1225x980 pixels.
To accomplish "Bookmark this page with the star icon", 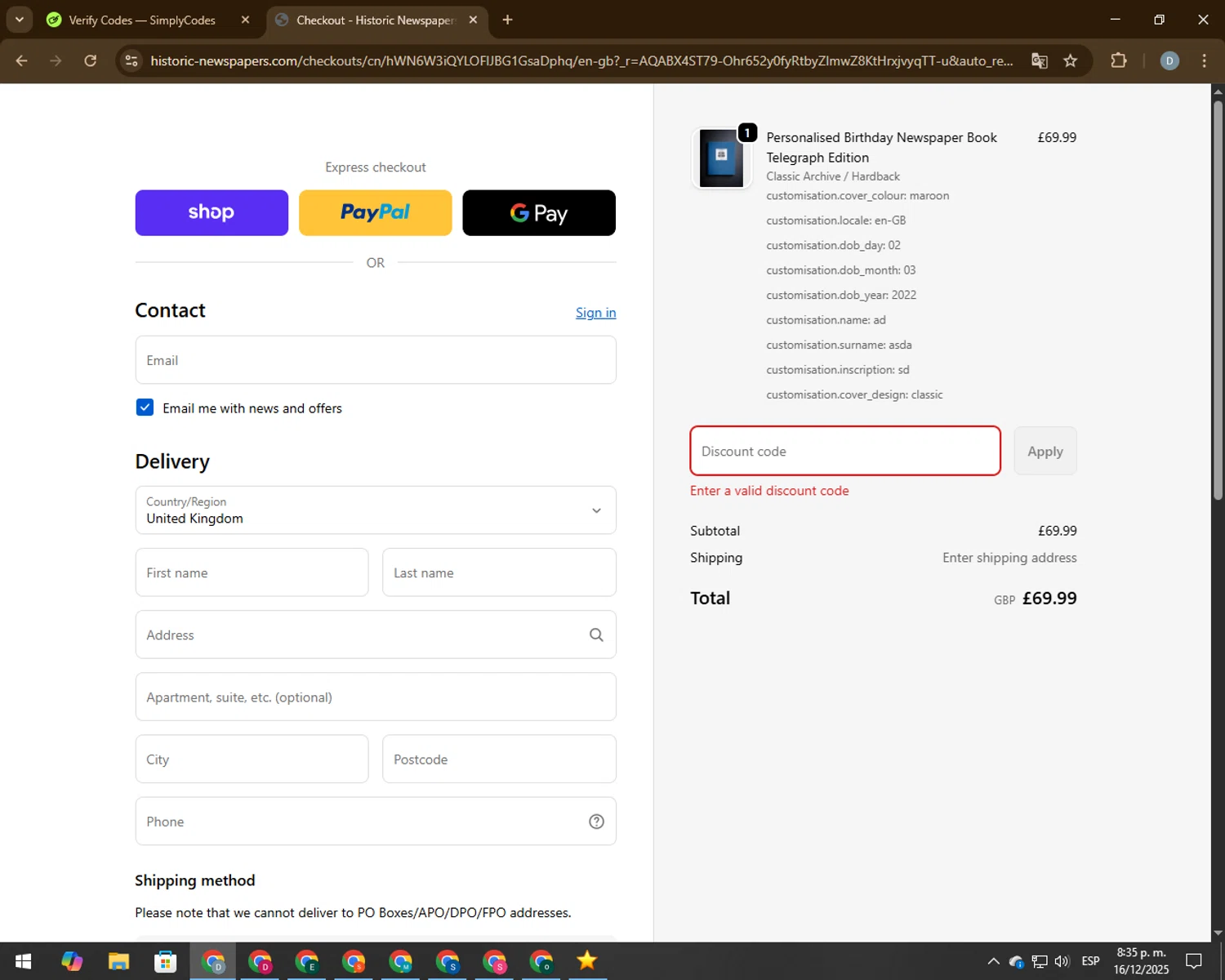I will click(x=1070, y=60).
